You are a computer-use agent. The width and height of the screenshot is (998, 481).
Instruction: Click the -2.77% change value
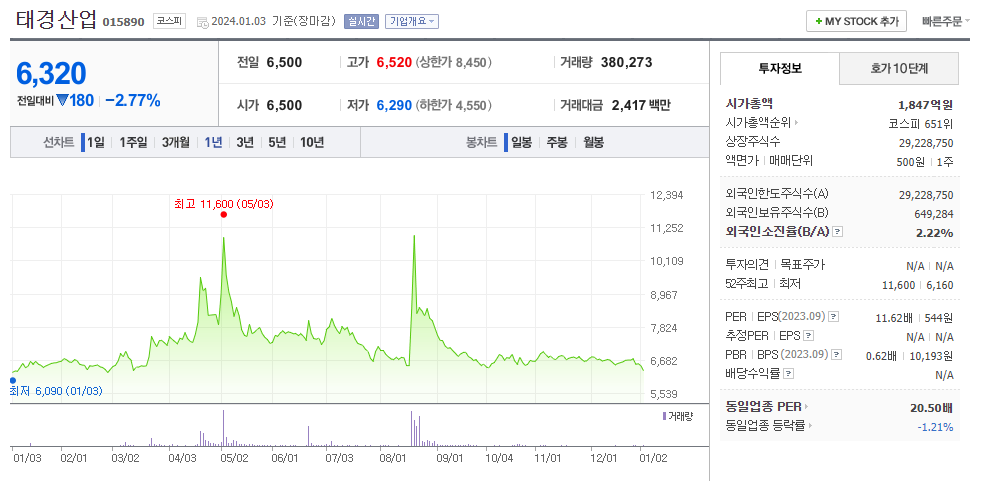click(132, 101)
